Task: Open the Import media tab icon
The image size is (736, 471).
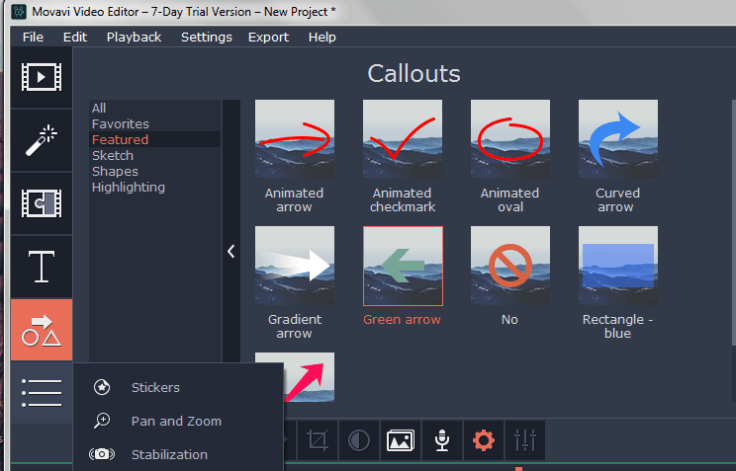Action: (x=41, y=77)
